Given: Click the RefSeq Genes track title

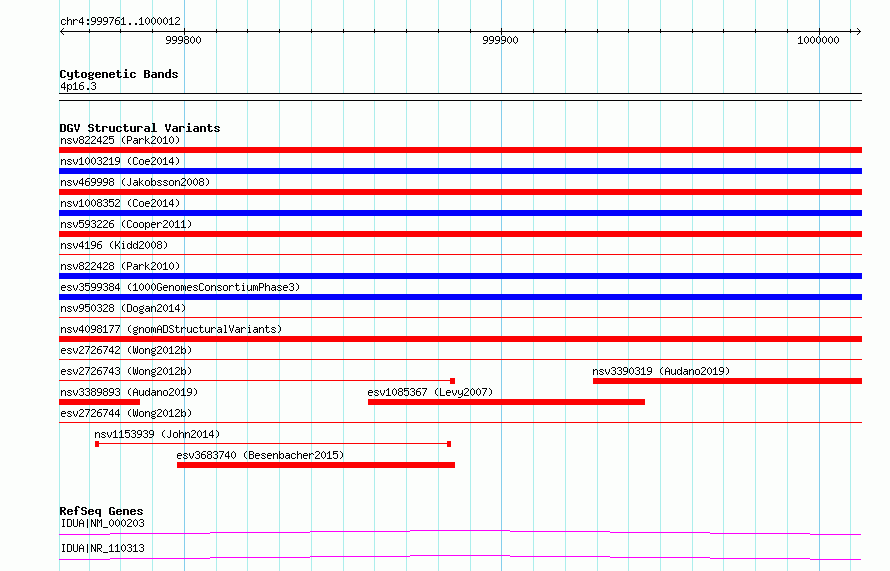Looking at the screenshot, I should point(101,511).
